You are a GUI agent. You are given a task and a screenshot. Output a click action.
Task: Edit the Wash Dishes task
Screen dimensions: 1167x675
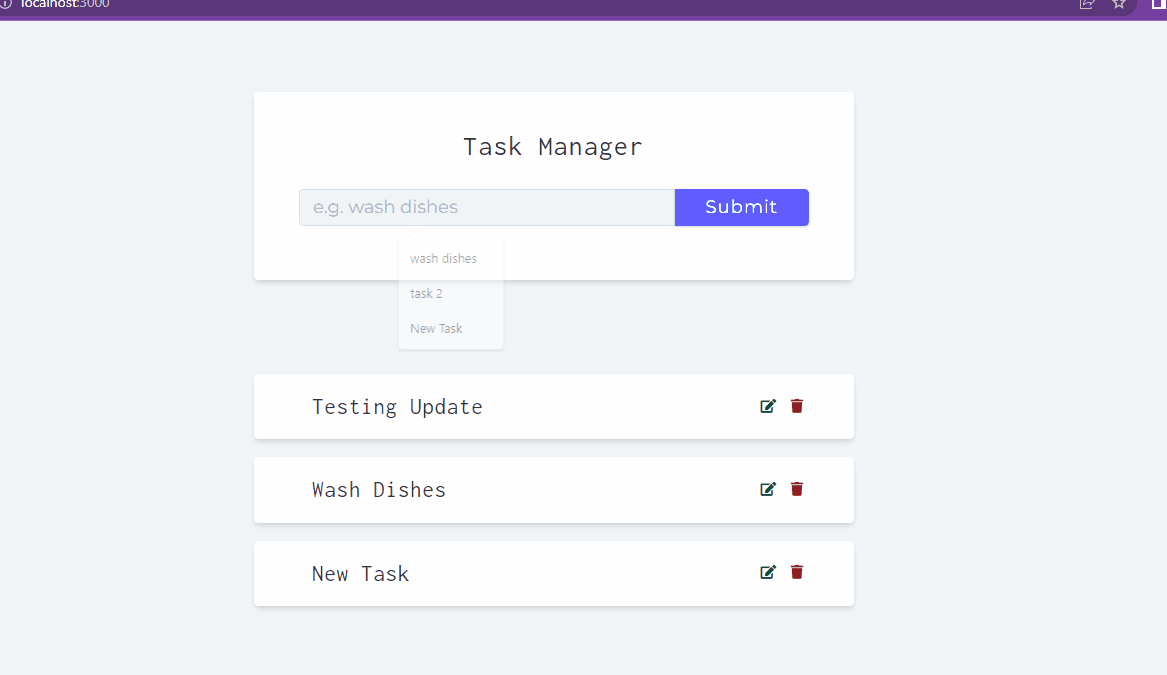coord(767,489)
